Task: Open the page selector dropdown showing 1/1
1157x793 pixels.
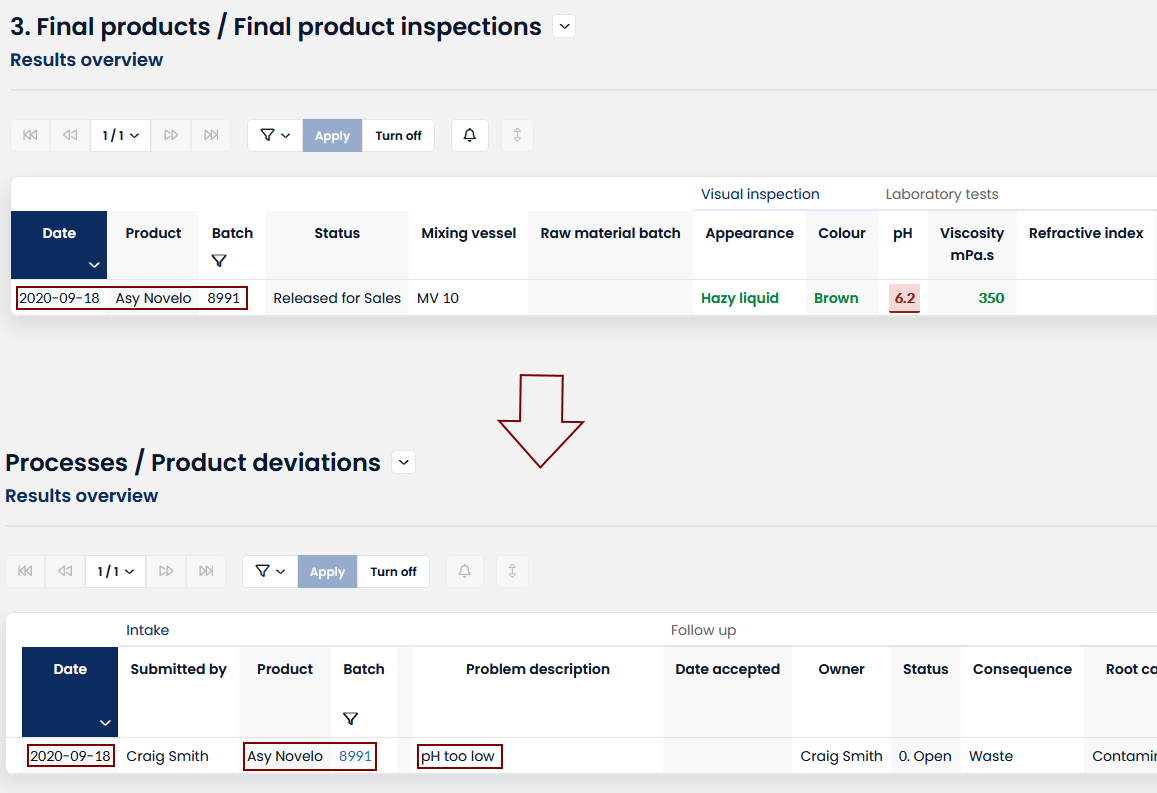Action: [120, 135]
